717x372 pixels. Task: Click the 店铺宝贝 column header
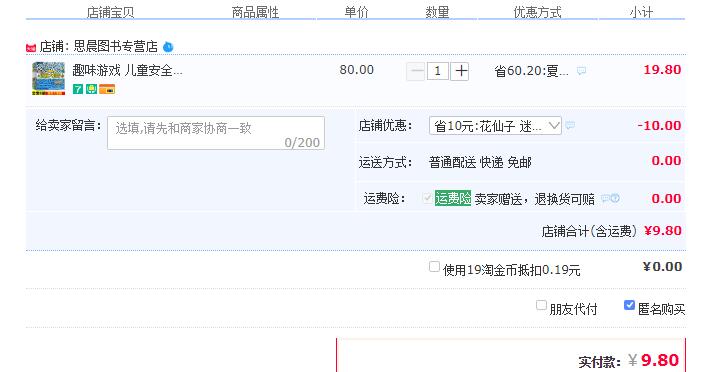click(x=110, y=12)
